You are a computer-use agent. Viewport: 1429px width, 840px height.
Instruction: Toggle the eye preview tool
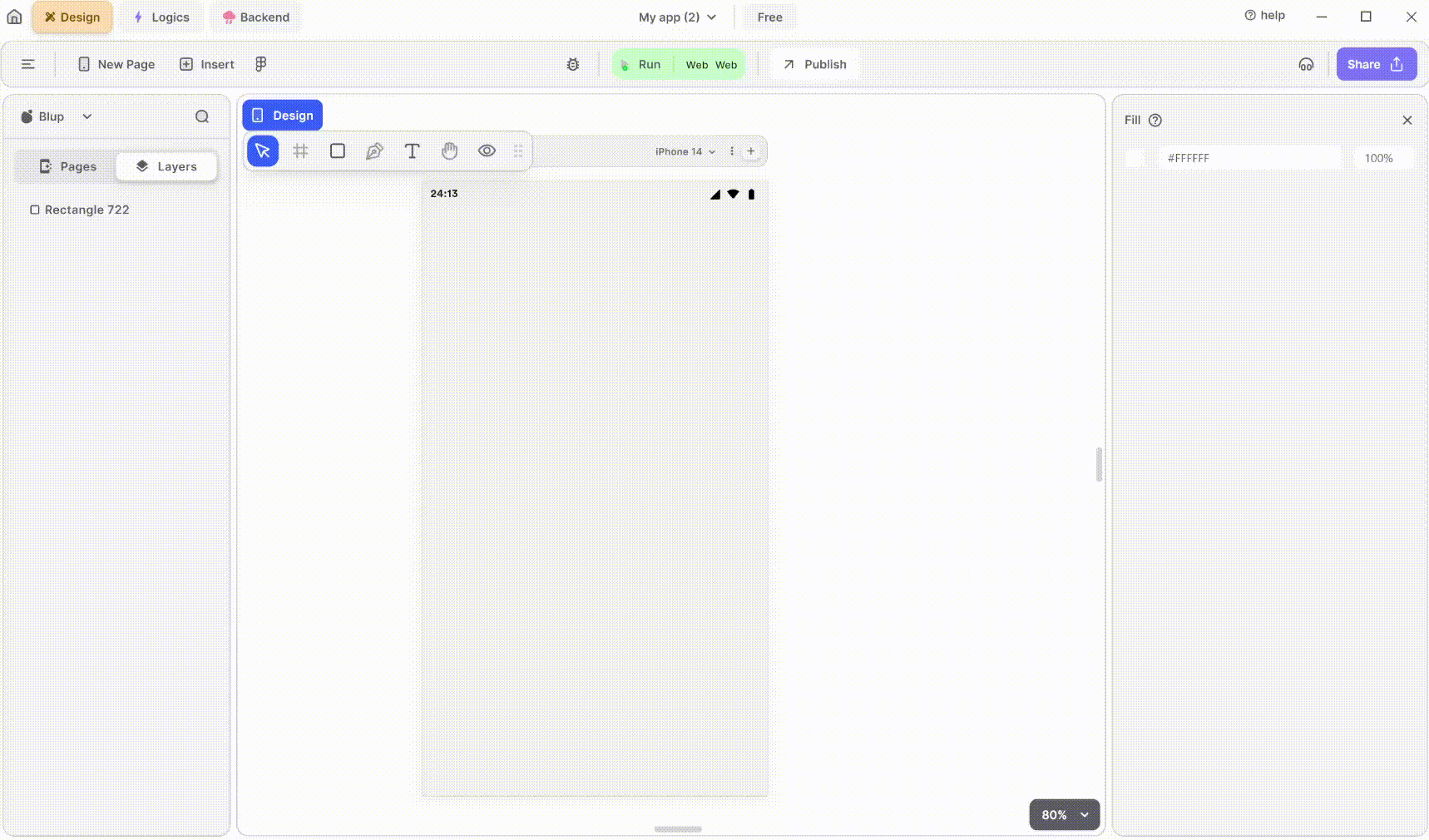487,151
